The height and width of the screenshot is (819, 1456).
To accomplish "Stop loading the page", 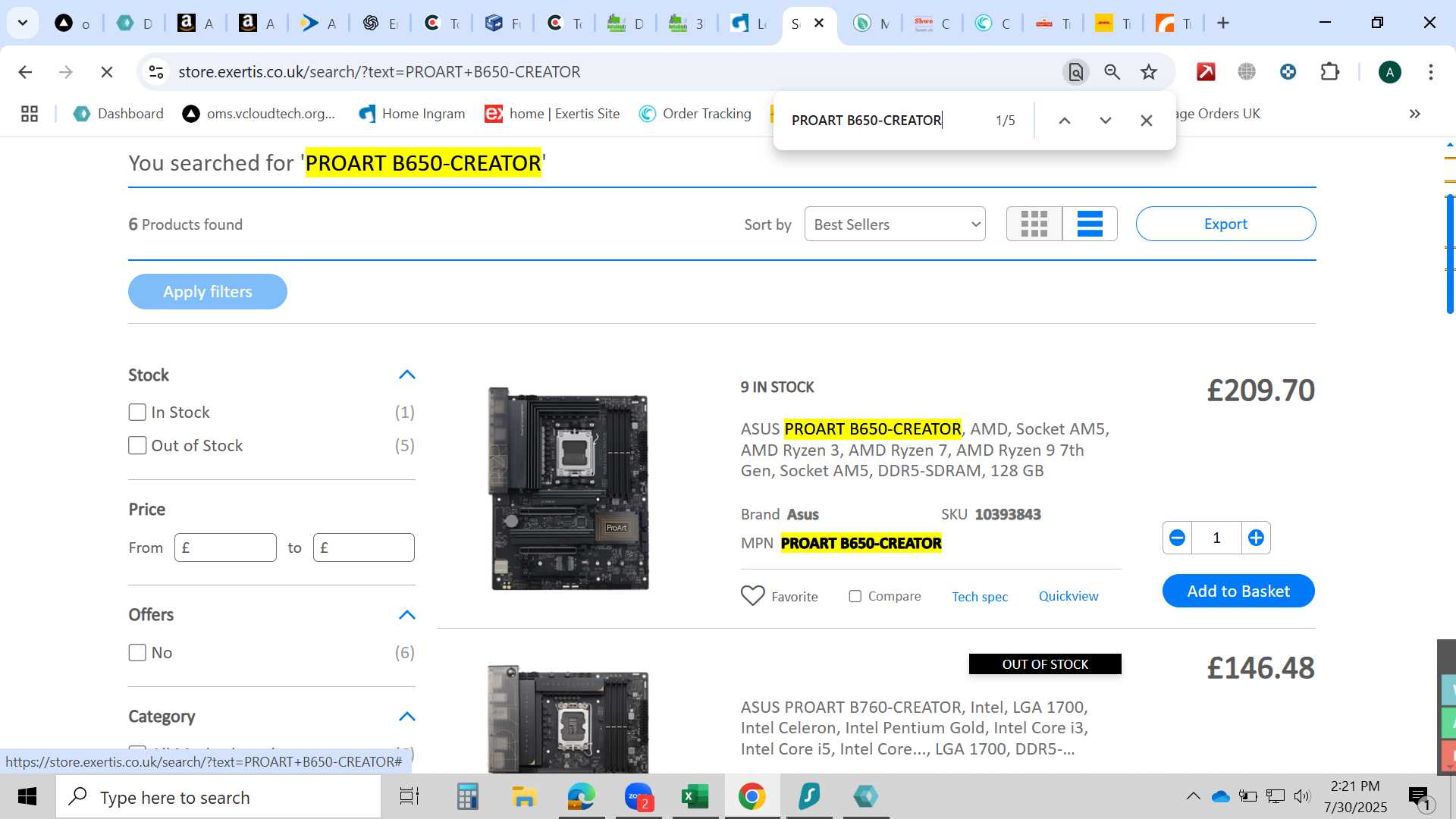I will coord(107,72).
